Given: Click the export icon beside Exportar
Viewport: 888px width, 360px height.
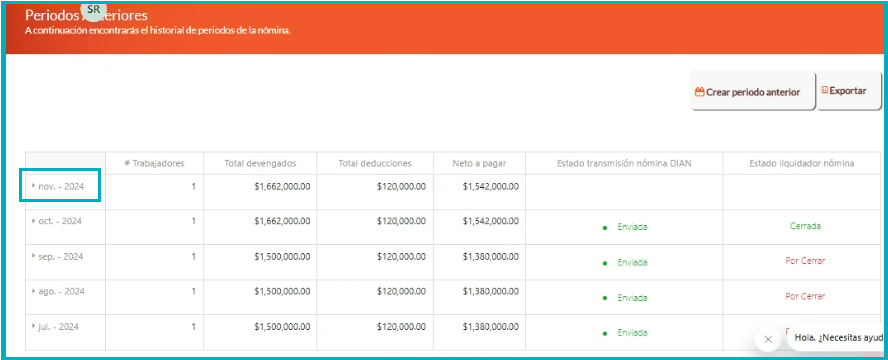Looking at the screenshot, I should click(825, 90).
